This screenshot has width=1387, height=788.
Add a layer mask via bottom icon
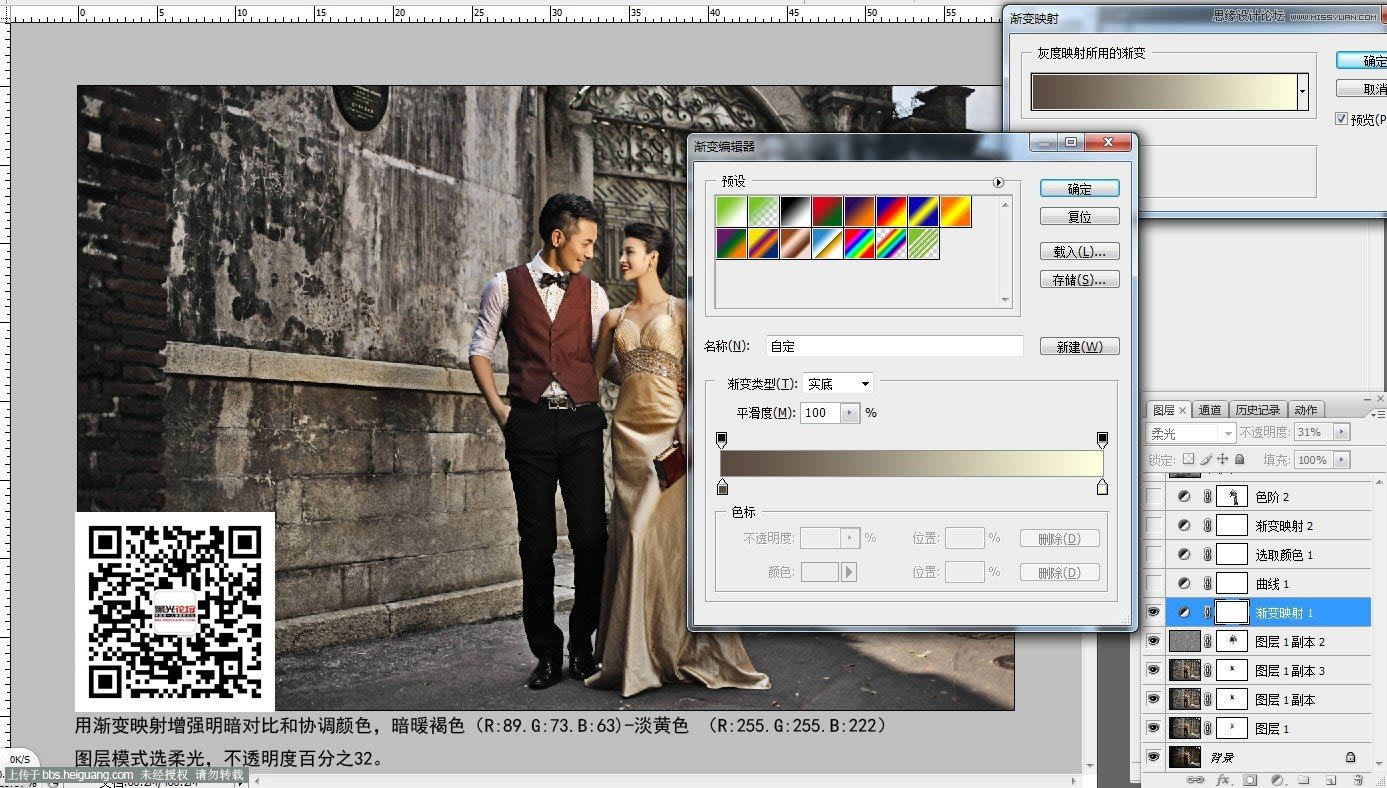click(x=1250, y=780)
